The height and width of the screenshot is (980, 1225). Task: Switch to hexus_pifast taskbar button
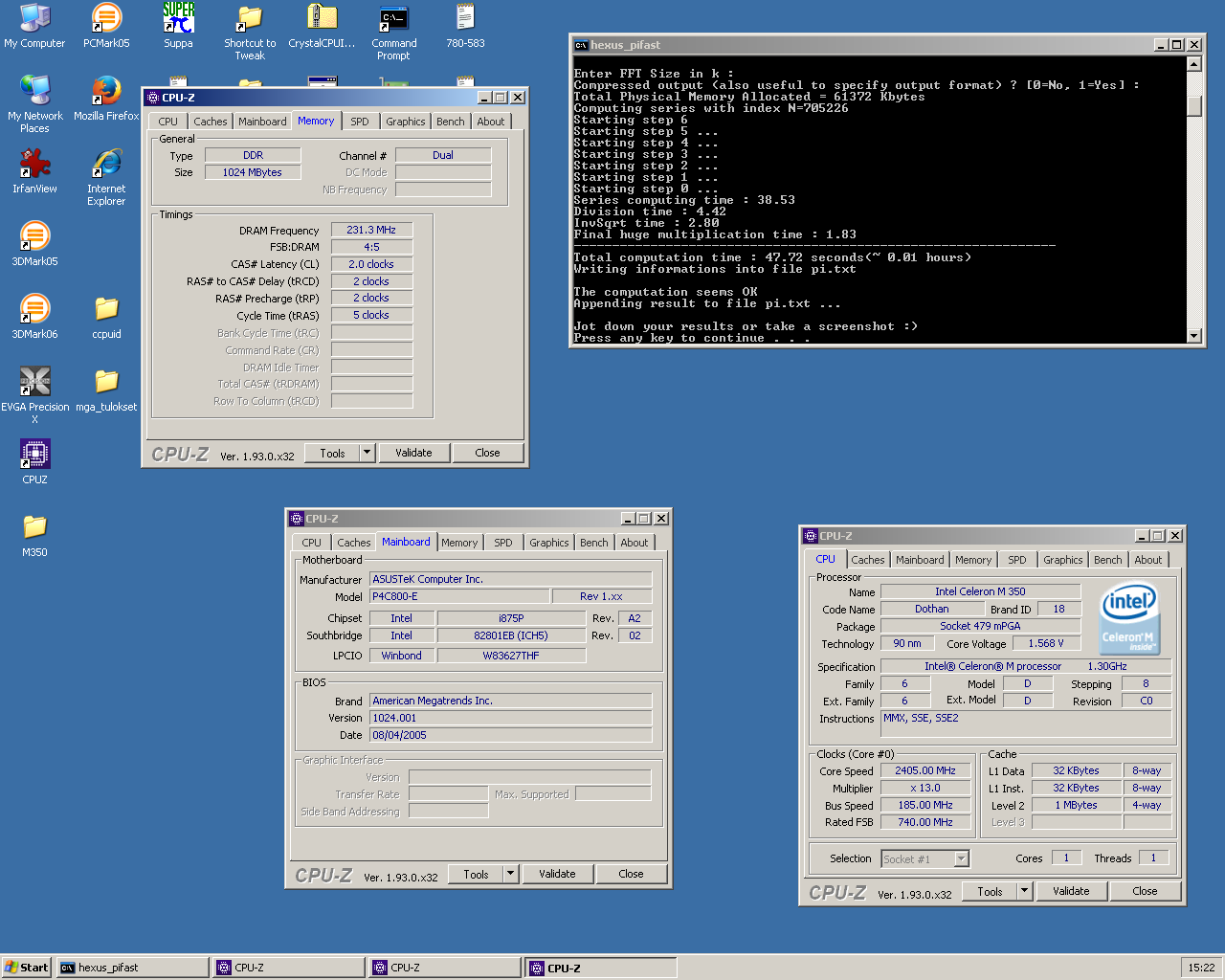(132, 968)
